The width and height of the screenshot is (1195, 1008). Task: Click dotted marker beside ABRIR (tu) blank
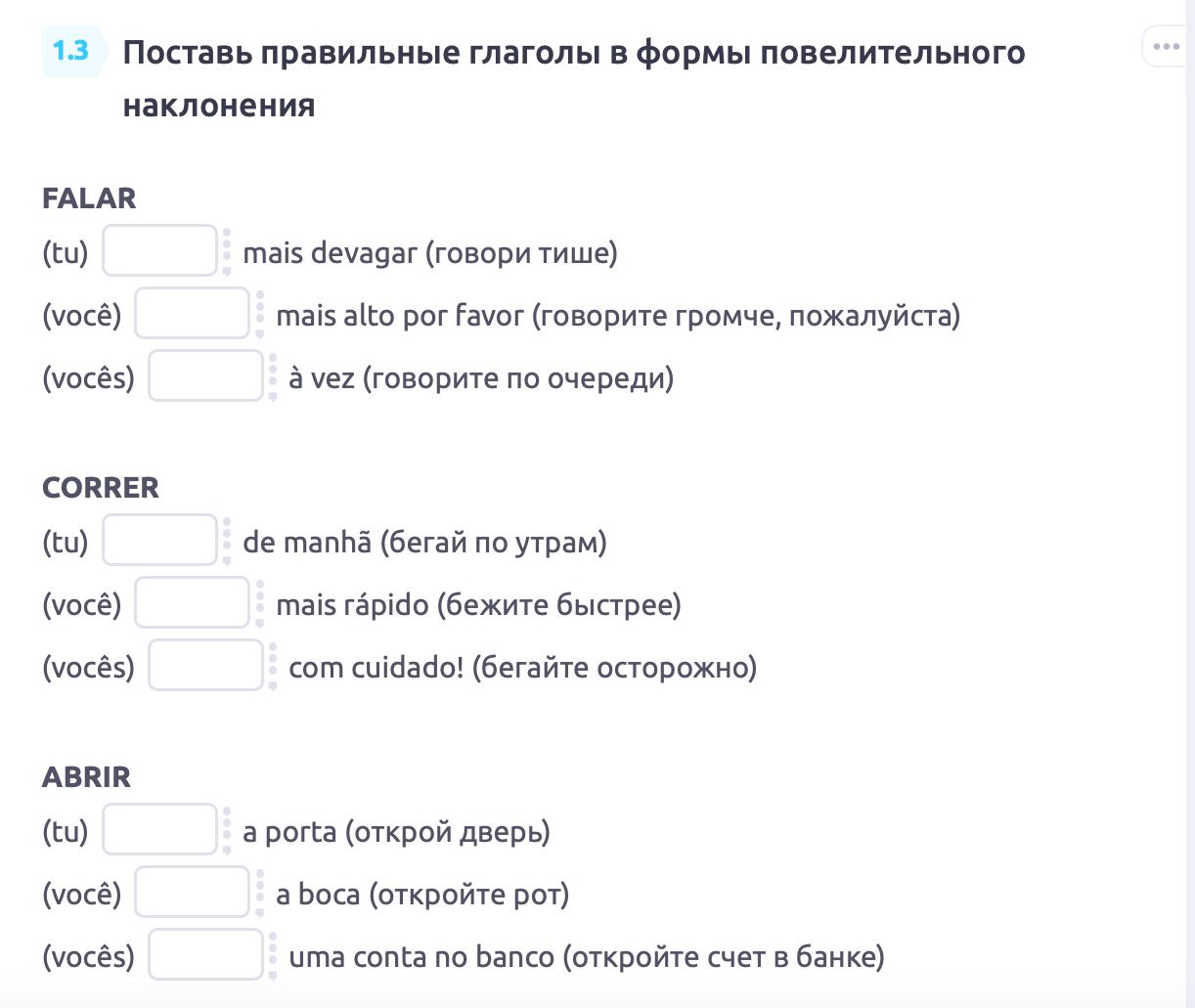pos(227,831)
